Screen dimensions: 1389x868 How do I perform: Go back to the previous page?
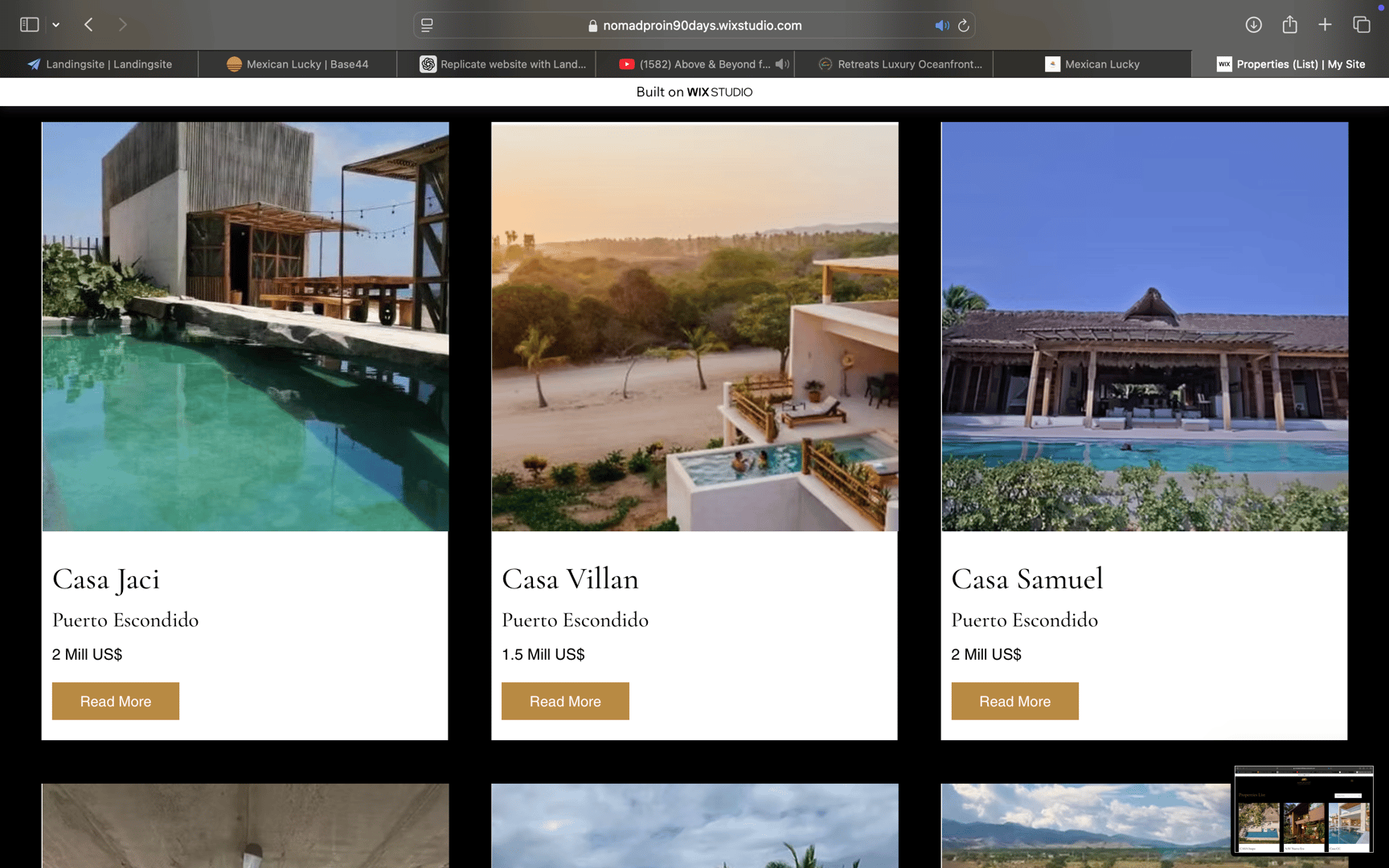88,25
